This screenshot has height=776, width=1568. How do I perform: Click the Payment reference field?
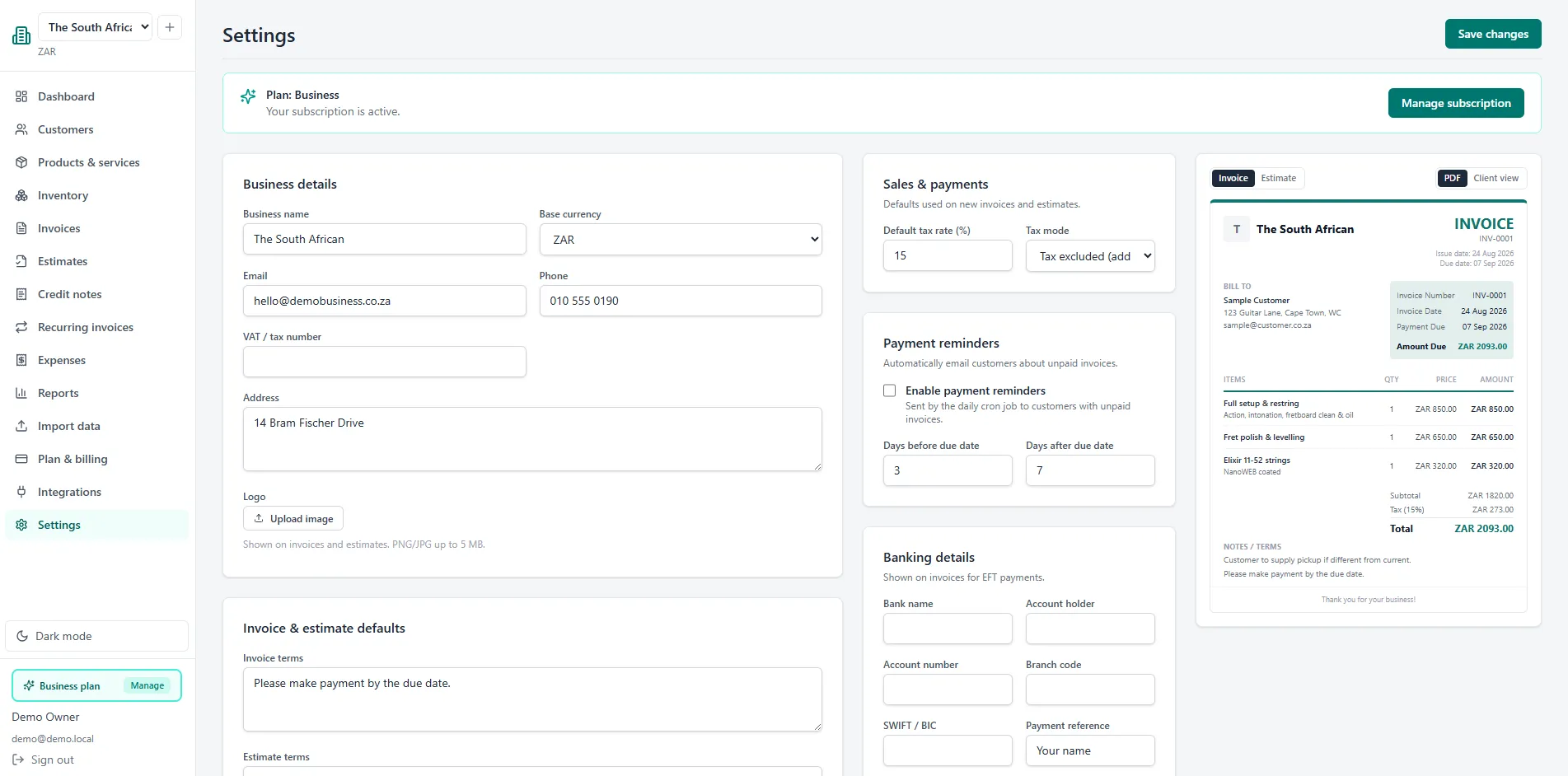pyautogui.click(x=1090, y=750)
